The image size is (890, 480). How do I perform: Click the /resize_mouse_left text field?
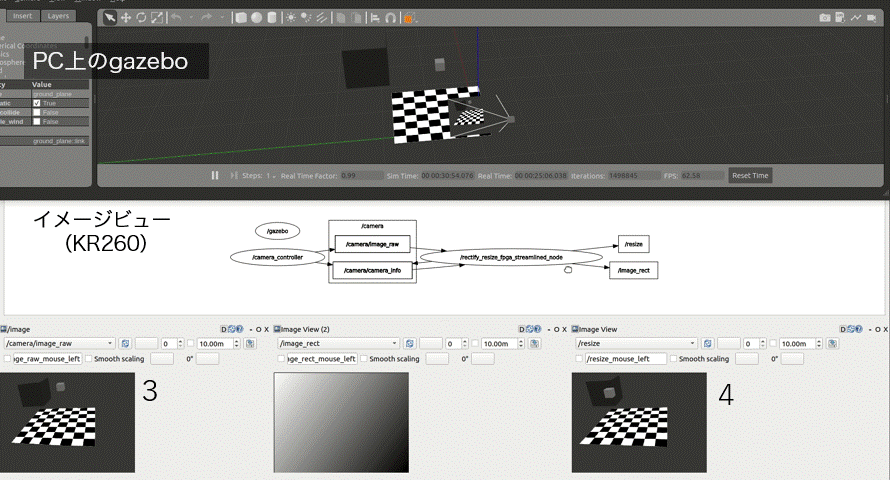625,359
